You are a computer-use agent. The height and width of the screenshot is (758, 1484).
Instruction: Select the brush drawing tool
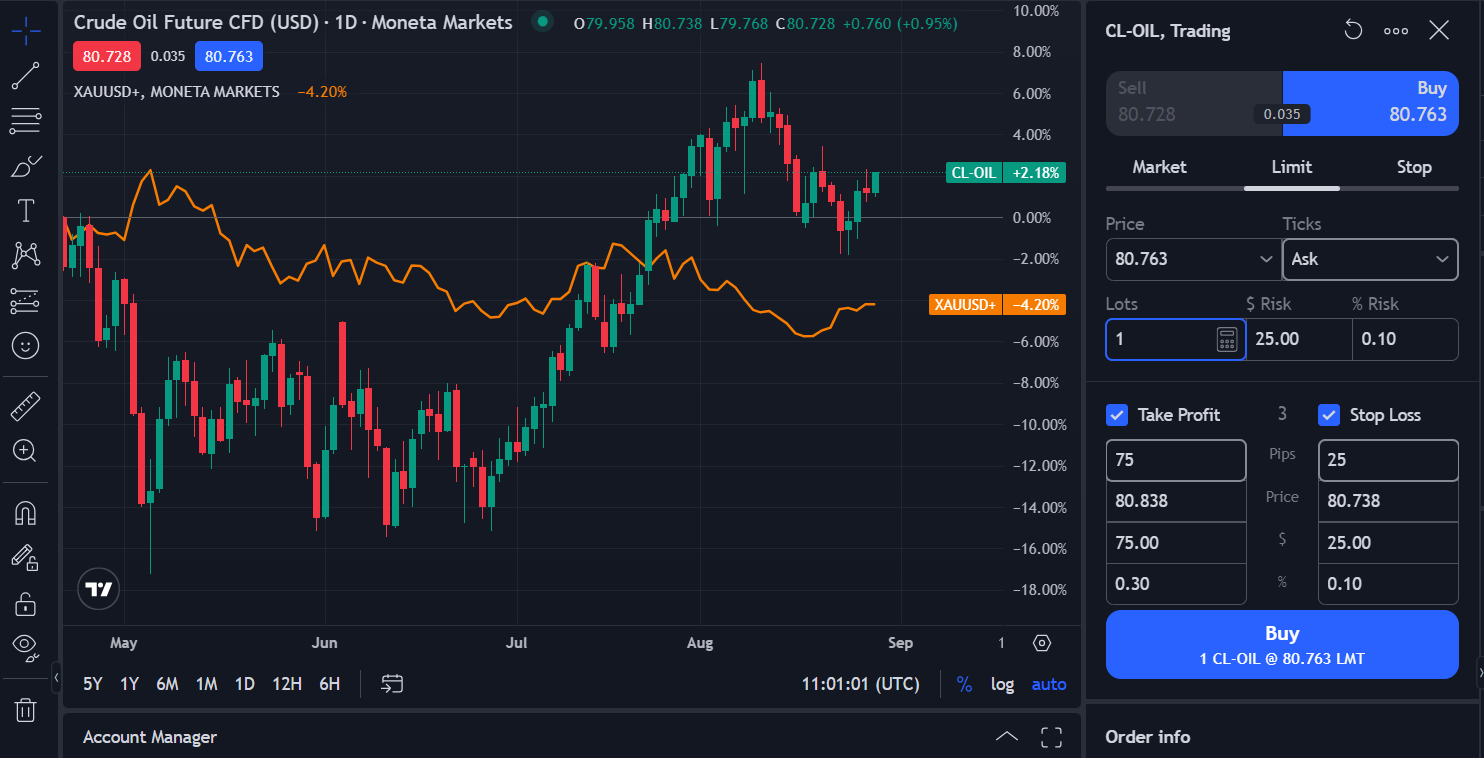(x=26, y=165)
